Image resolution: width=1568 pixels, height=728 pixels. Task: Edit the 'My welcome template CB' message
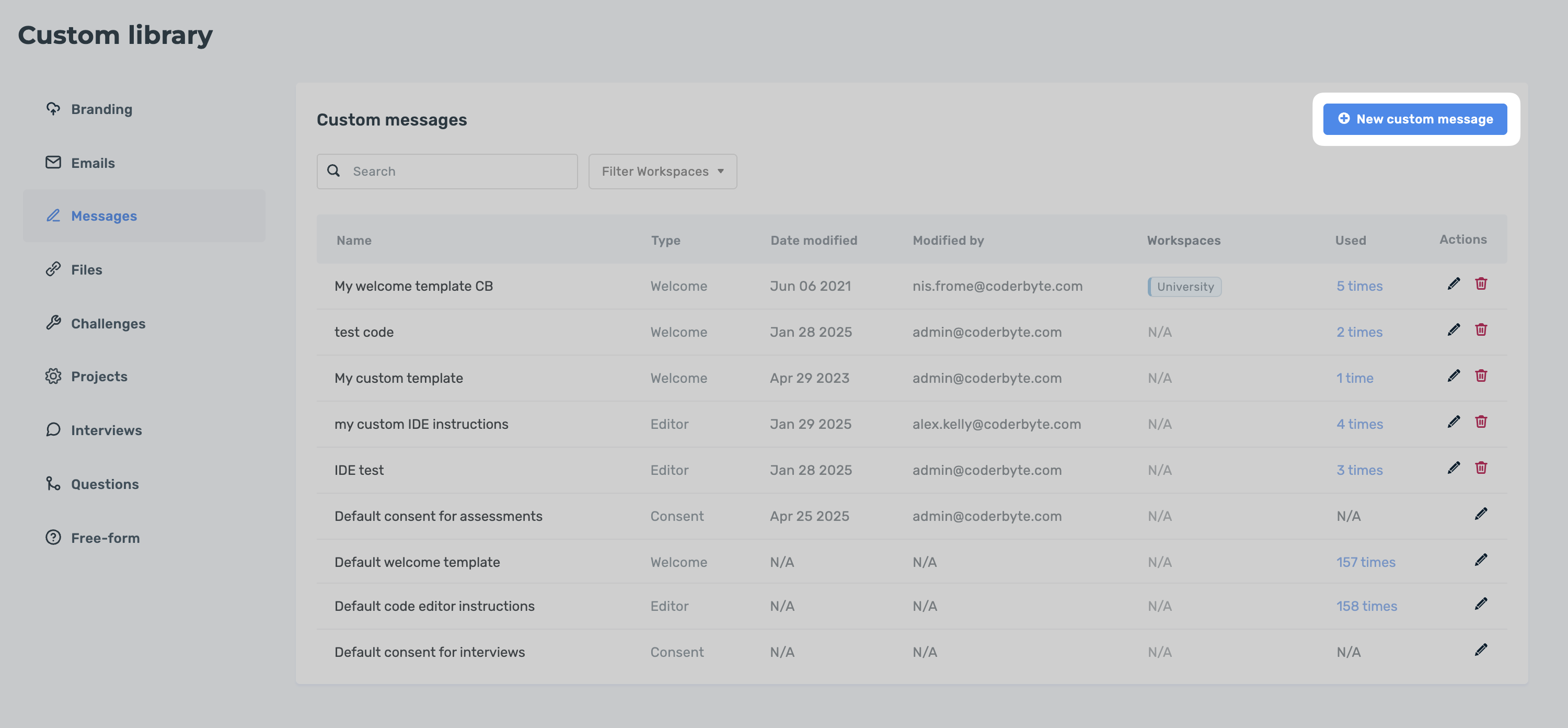point(1453,284)
